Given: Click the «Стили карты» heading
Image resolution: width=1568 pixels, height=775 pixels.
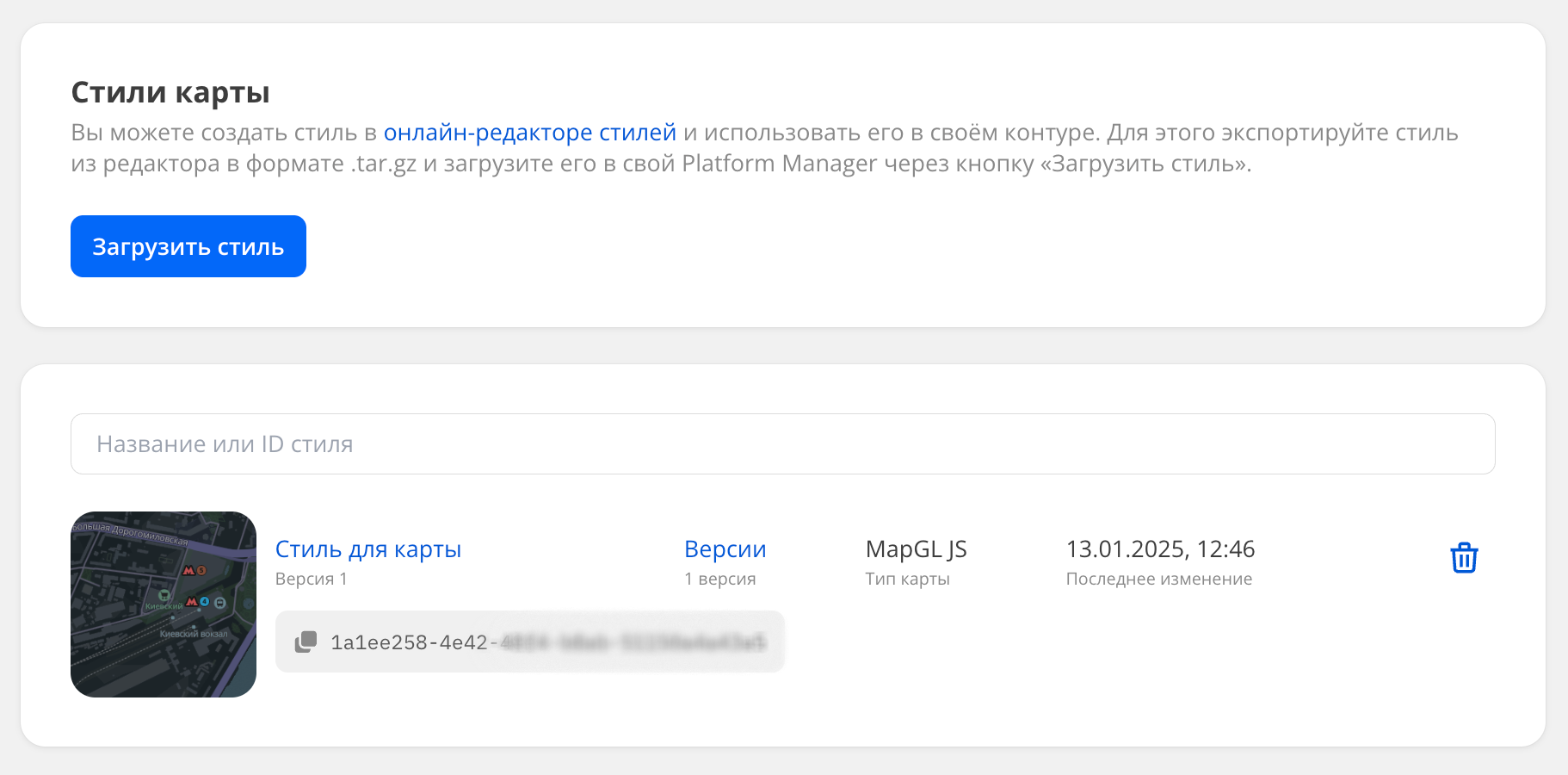Looking at the screenshot, I should click(x=170, y=92).
